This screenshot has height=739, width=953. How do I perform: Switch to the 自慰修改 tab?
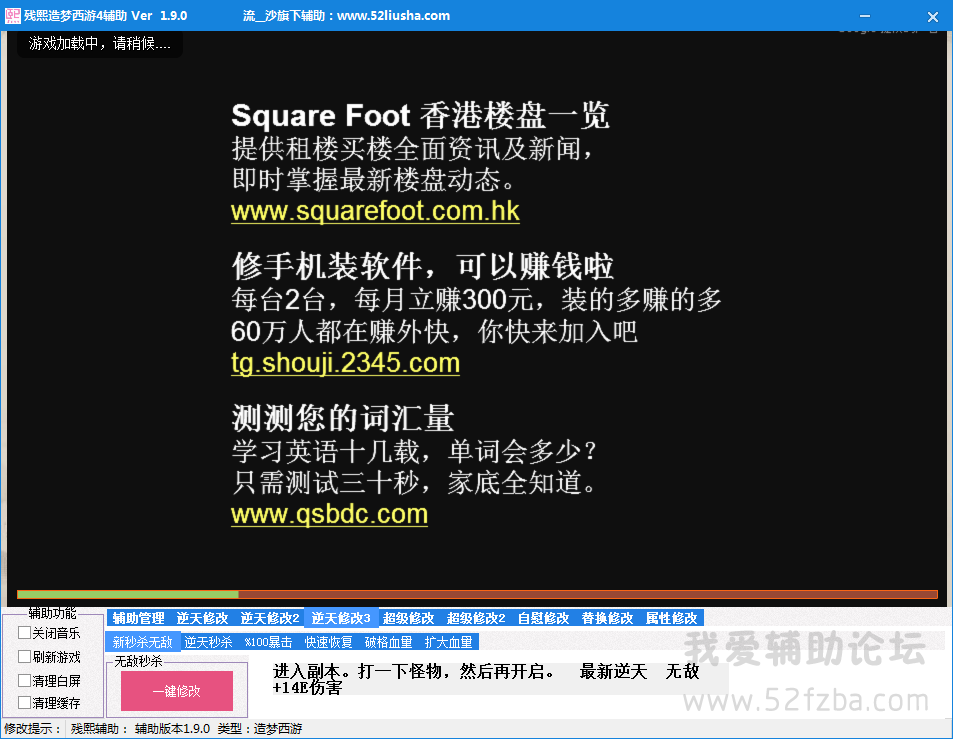tap(543, 618)
